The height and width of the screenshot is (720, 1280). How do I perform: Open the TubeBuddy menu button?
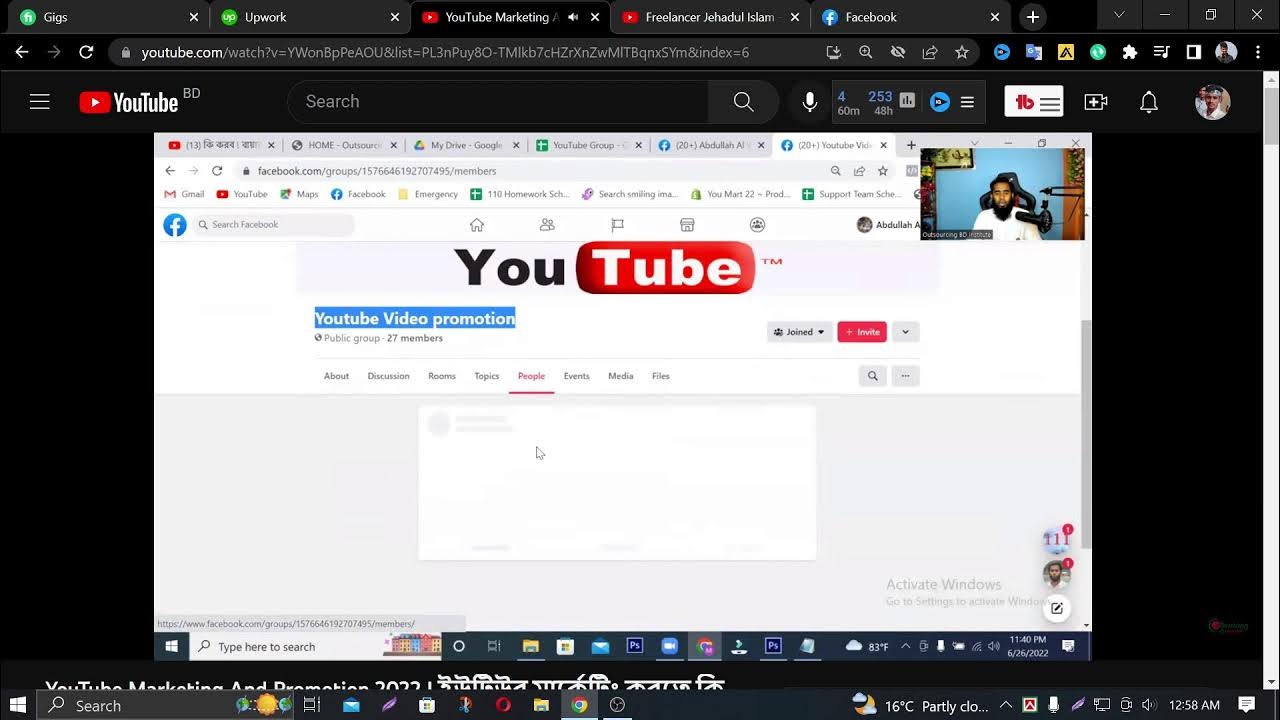pyautogui.click(x=1034, y=101)
